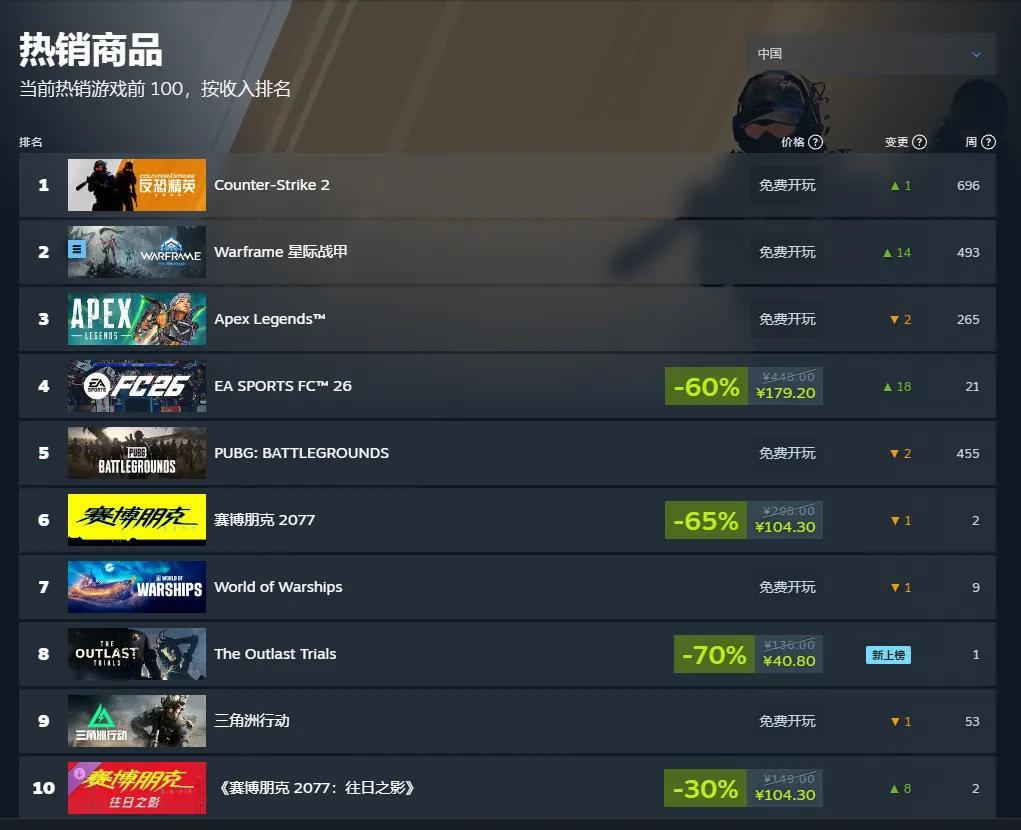1021x830 pixels.
Task: Click the weeks column help question-mark icon
Action: coord(988,142)
